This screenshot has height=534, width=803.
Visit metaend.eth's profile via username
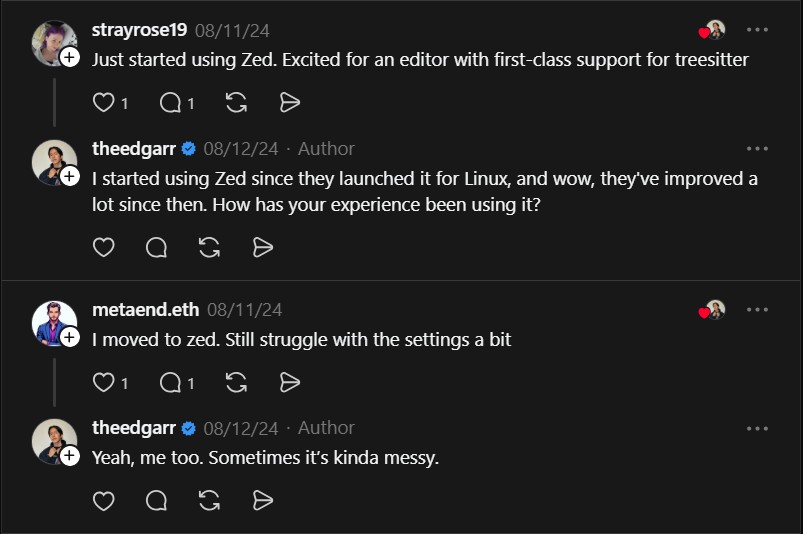tap(146, 310)
